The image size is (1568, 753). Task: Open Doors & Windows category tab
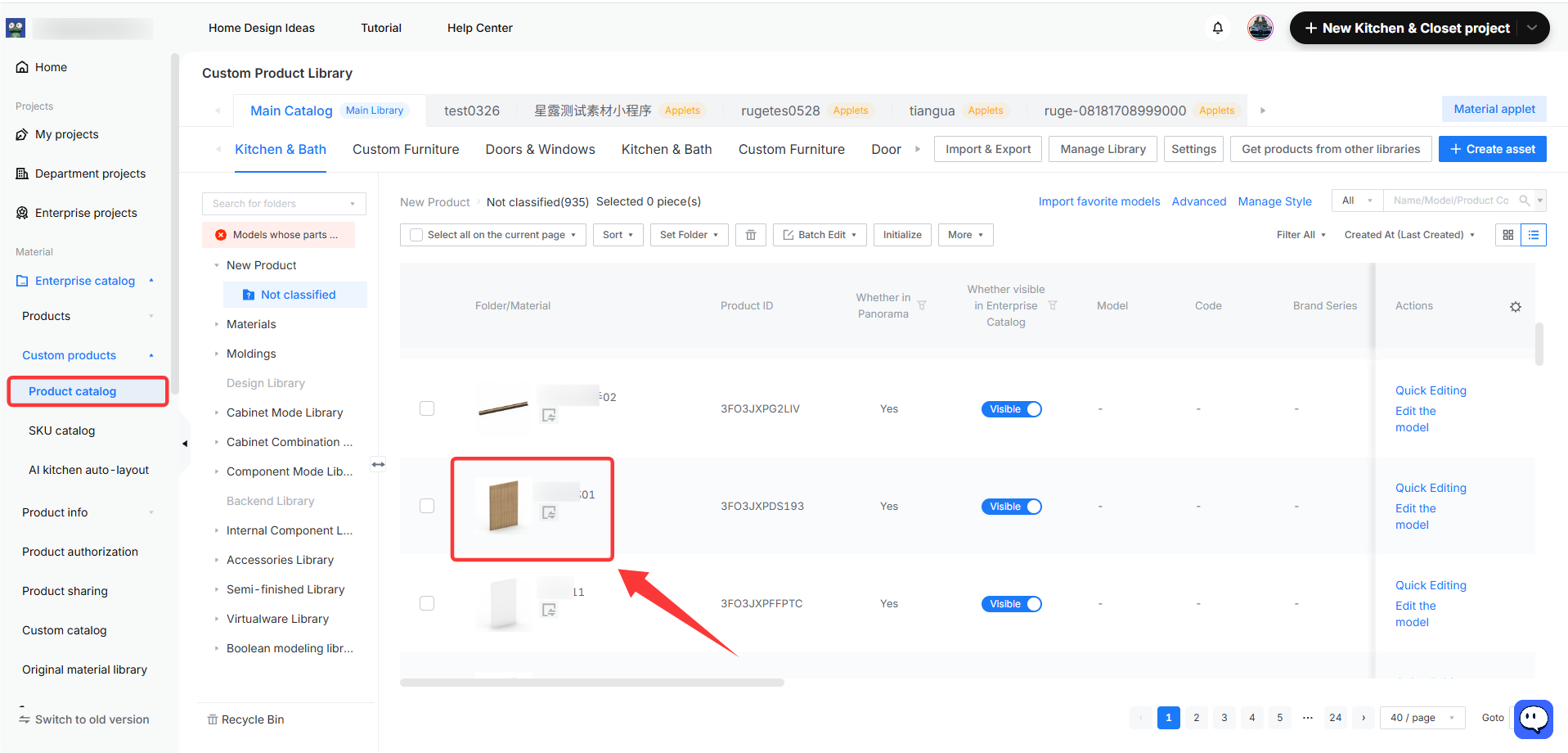tap(541, 149)
